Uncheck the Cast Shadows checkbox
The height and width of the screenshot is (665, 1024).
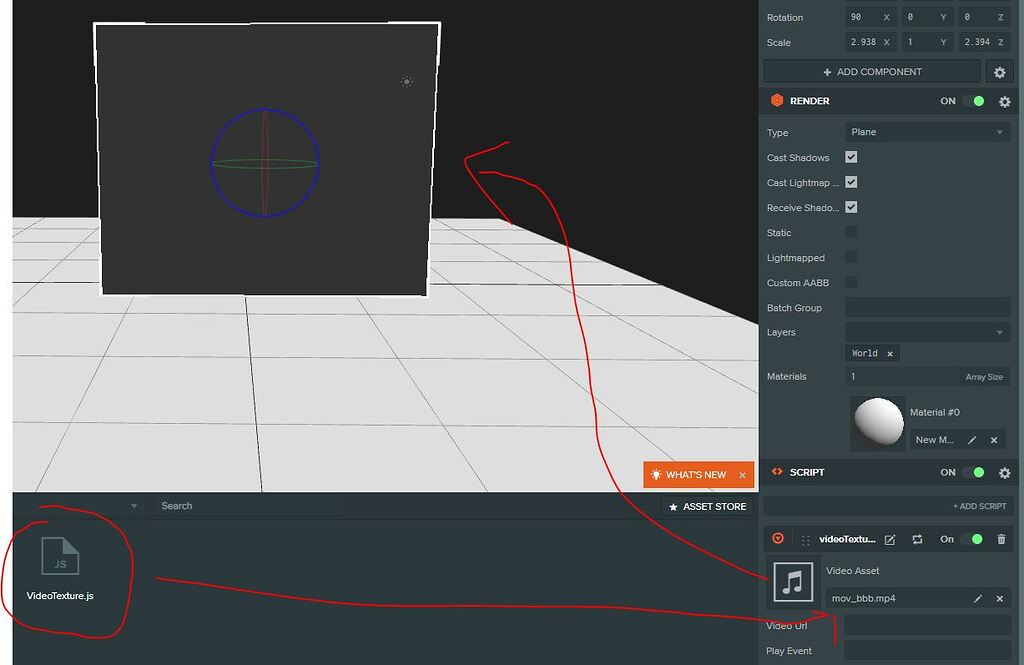pos(851,157)
